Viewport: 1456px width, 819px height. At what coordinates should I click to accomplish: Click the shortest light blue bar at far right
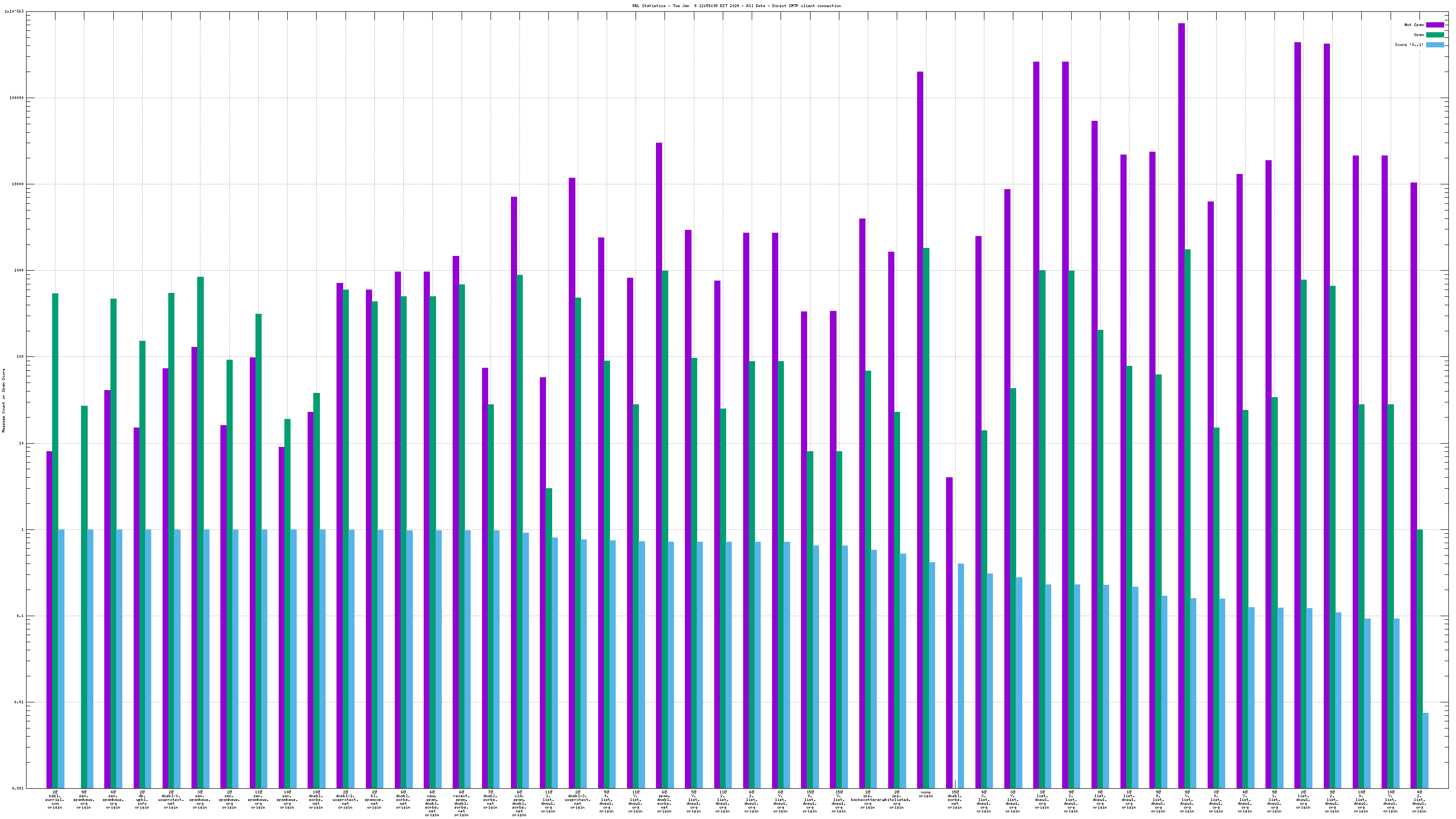1426,751
